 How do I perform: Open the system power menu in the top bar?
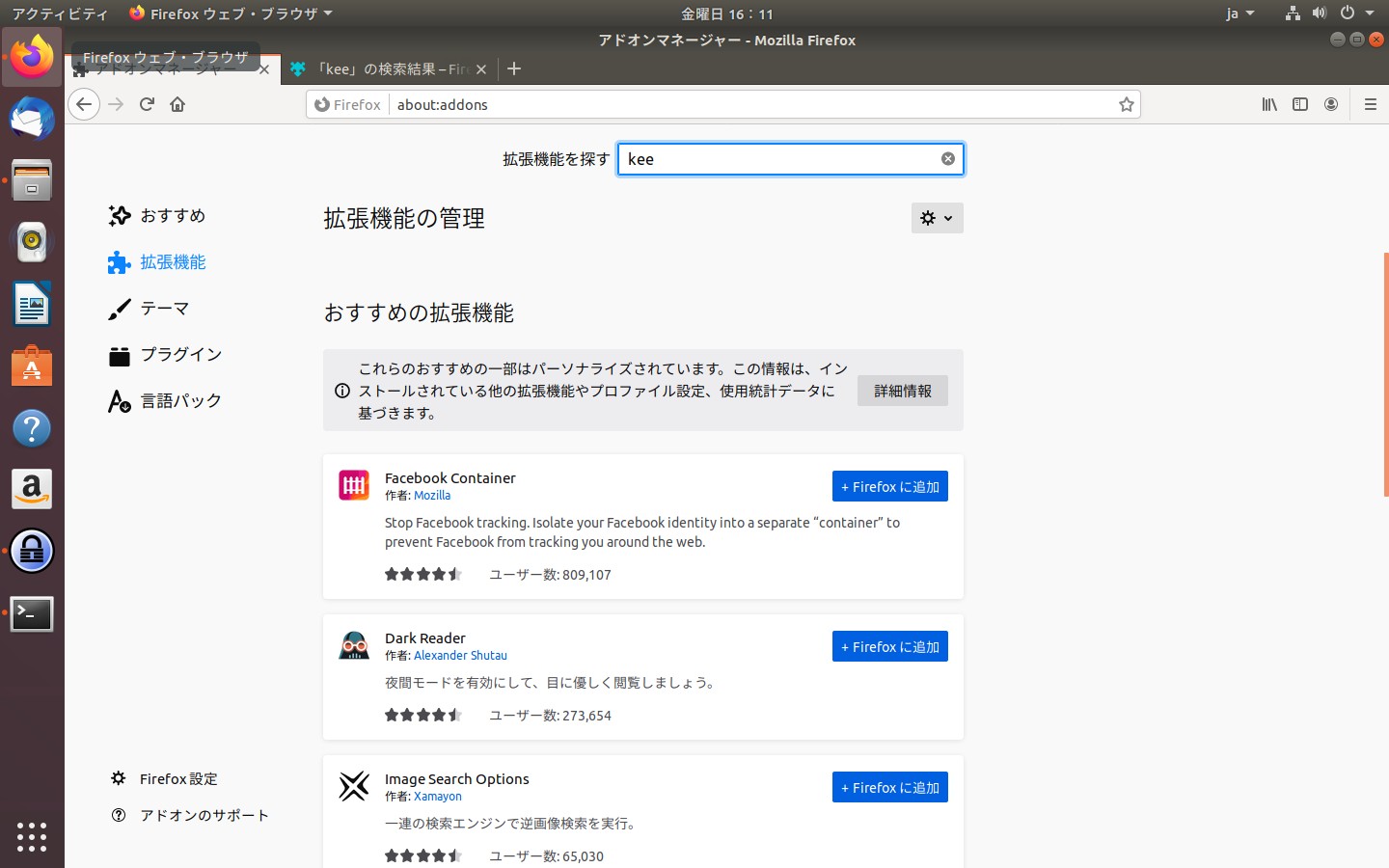[x=1356, y=14]
